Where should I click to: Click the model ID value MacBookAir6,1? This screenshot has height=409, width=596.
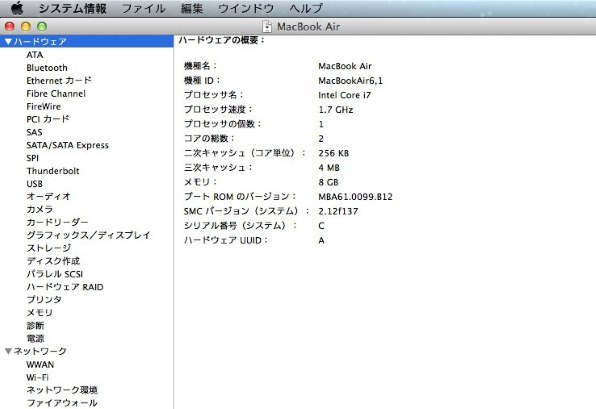[350, 81]
